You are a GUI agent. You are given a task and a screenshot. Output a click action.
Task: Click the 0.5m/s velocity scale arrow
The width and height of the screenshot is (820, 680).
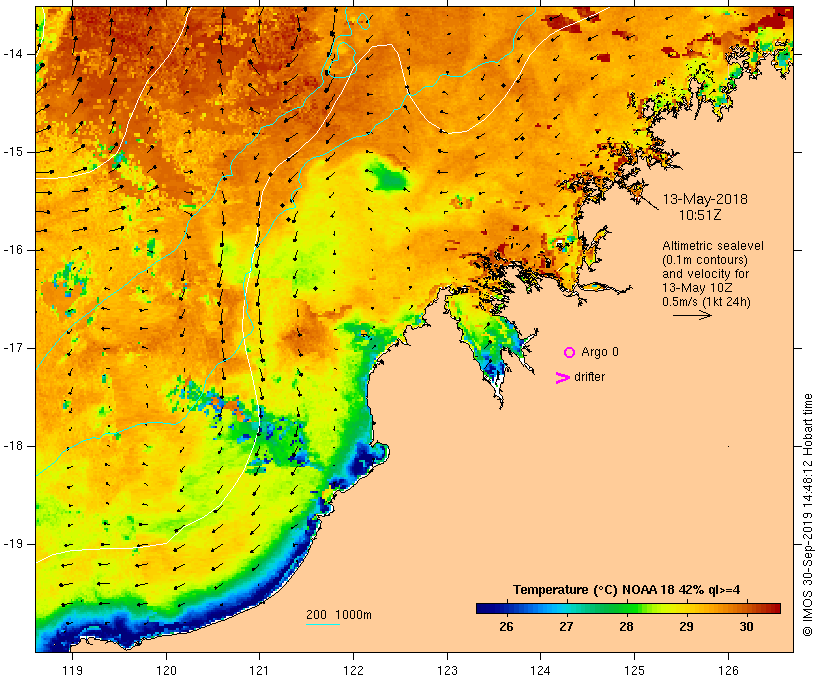(692, 315)
